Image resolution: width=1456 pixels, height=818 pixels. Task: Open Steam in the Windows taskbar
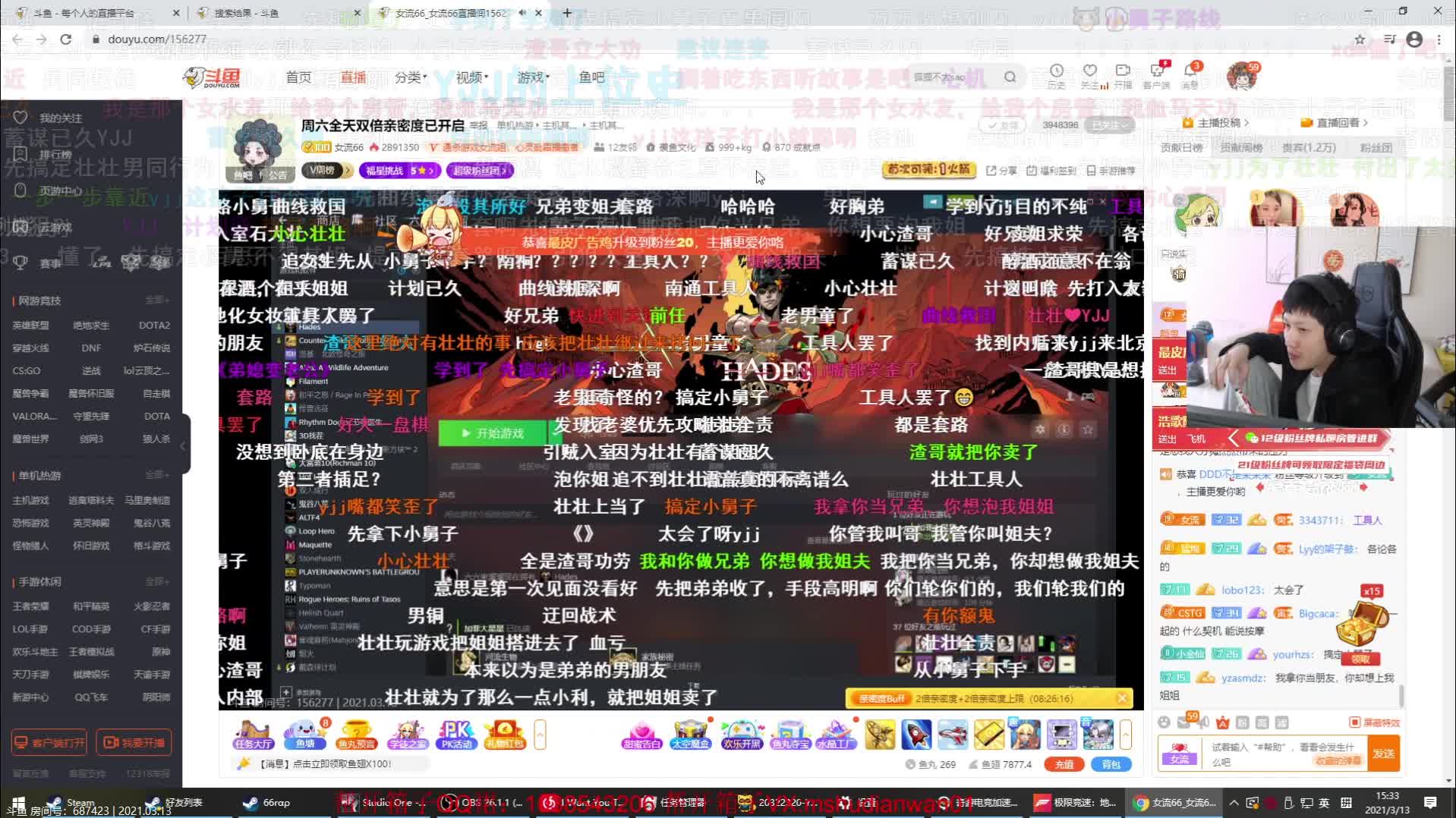[x=70, y=803]
